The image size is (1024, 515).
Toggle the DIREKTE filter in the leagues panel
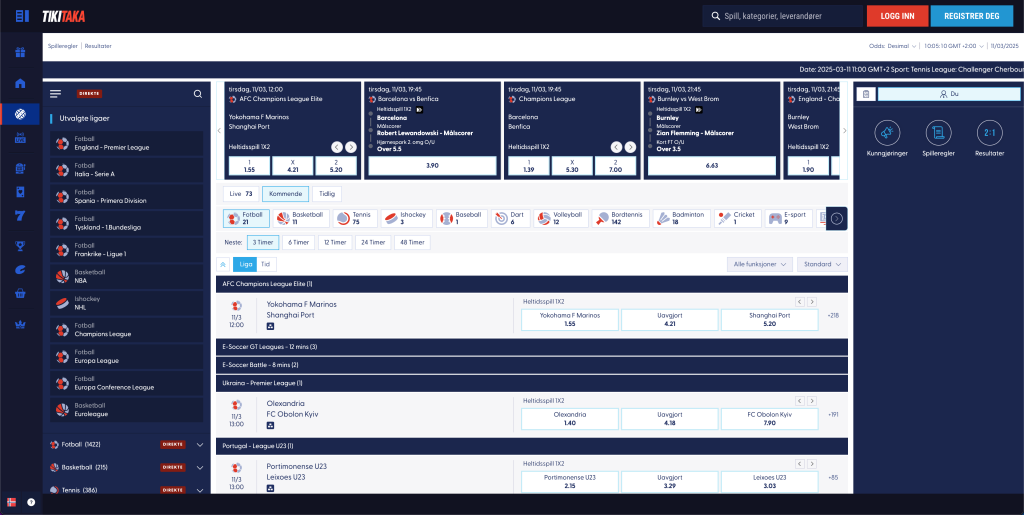click(89, 93)
